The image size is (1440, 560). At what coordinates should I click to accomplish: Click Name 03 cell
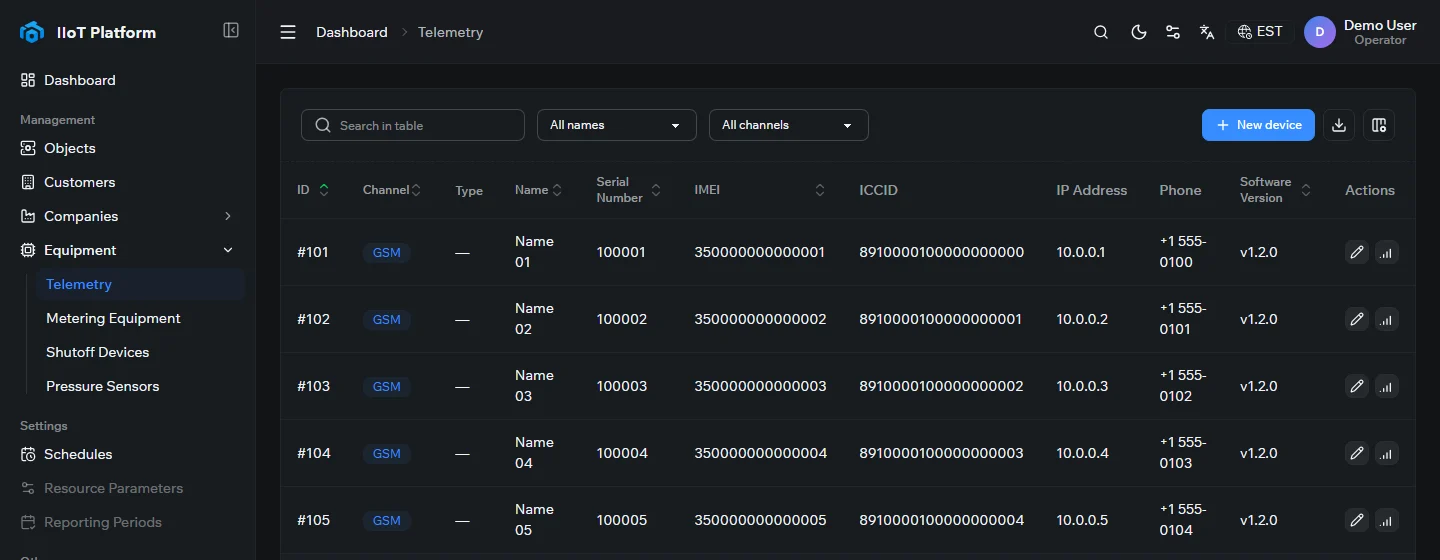click(x=534, y=386)
